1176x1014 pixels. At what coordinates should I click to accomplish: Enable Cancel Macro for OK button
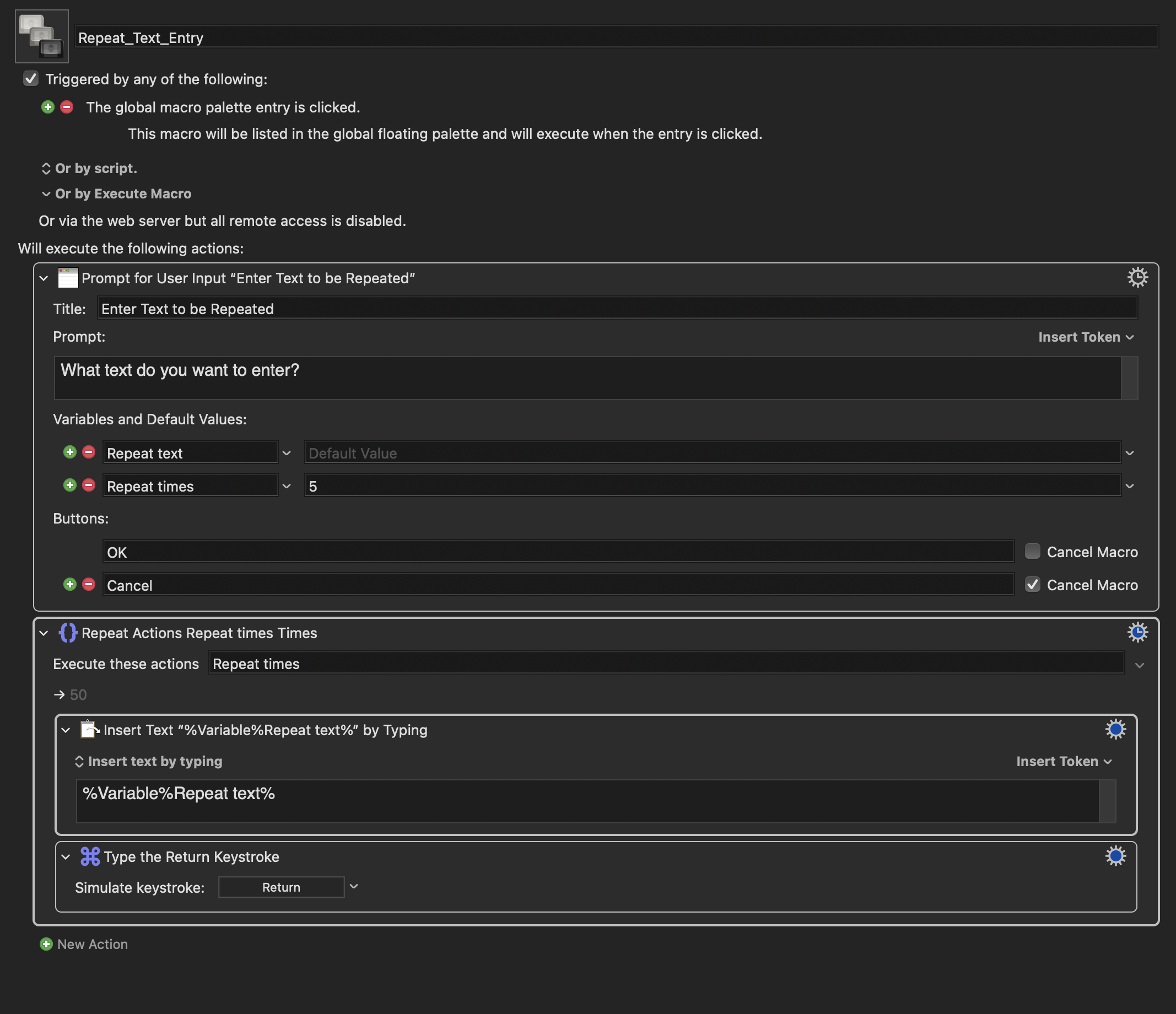click(x=1032, y=552)
